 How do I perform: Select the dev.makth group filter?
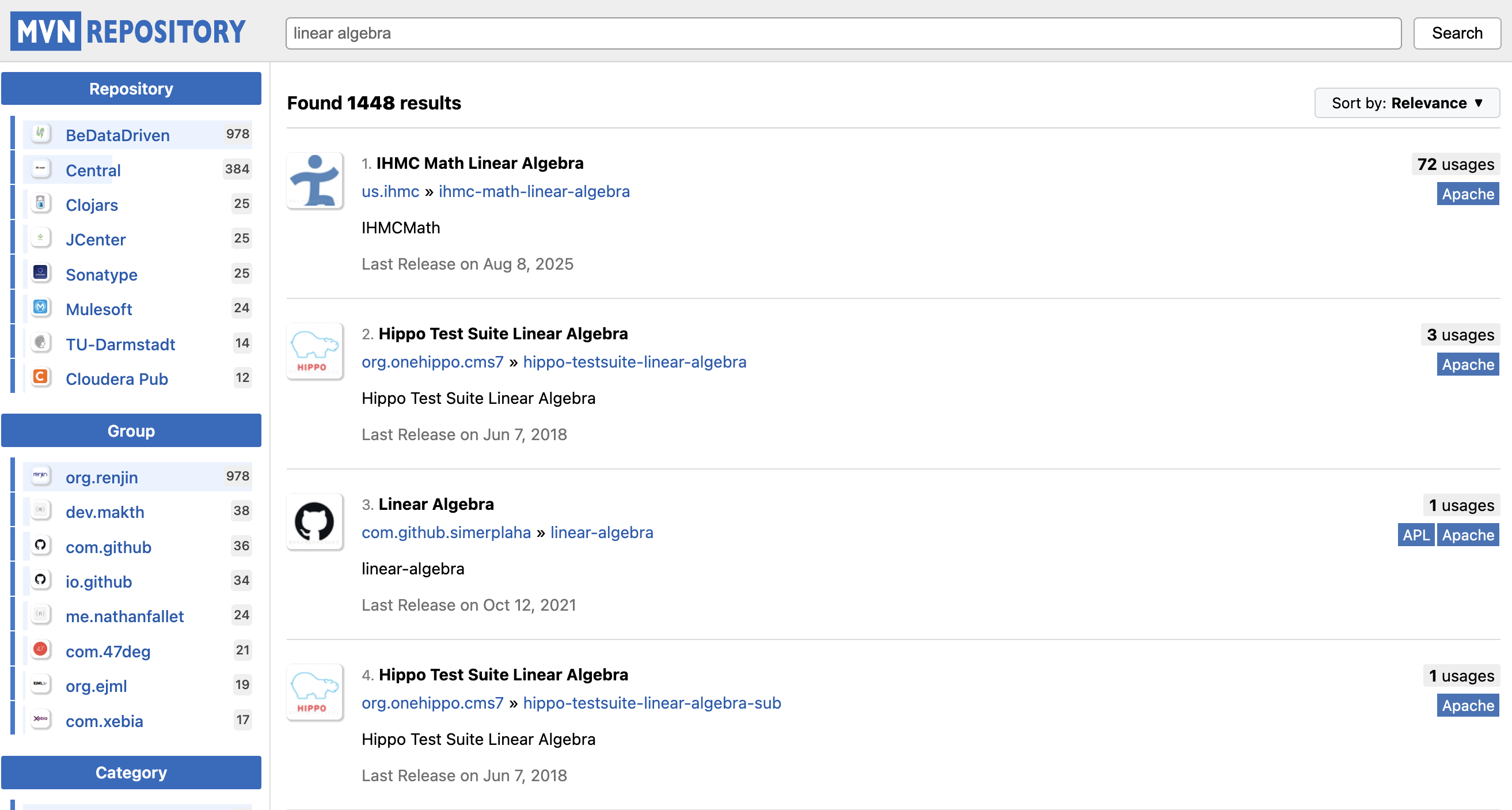click(104, 511)
